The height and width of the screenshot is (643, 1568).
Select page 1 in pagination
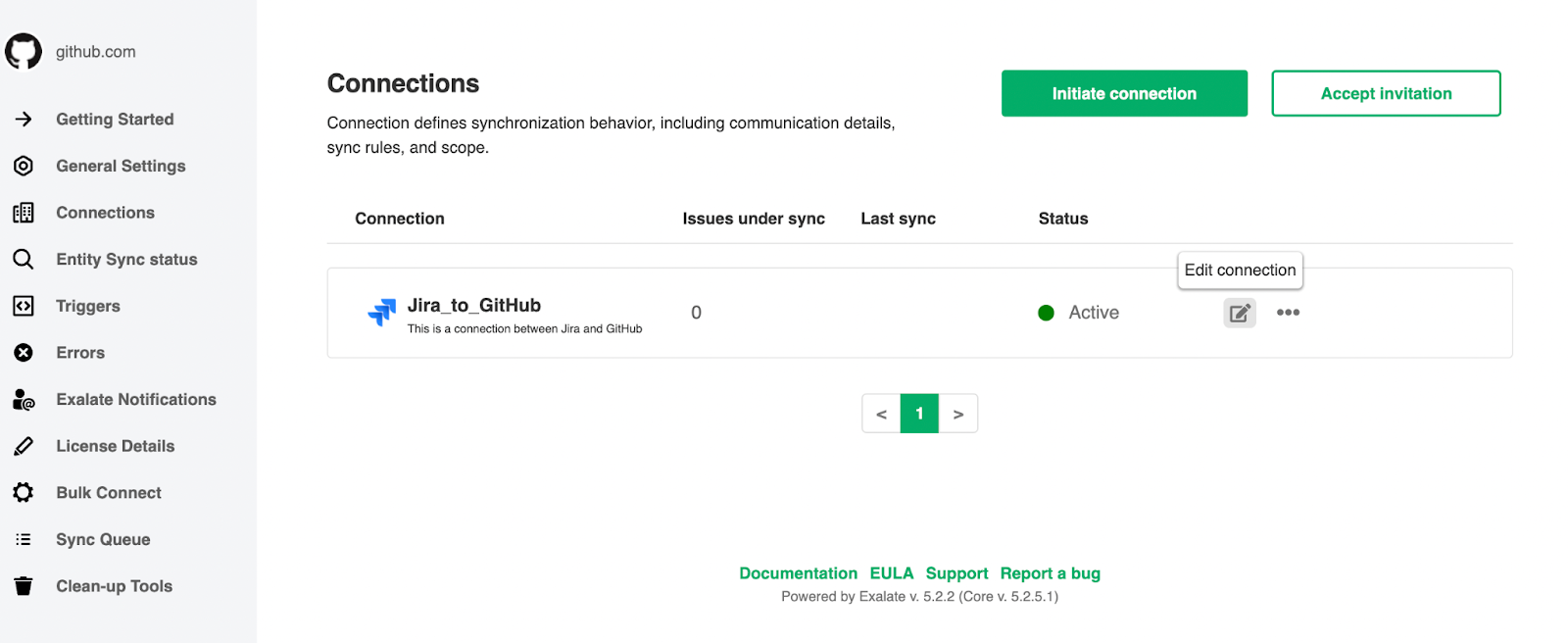[x=919, y=414]
